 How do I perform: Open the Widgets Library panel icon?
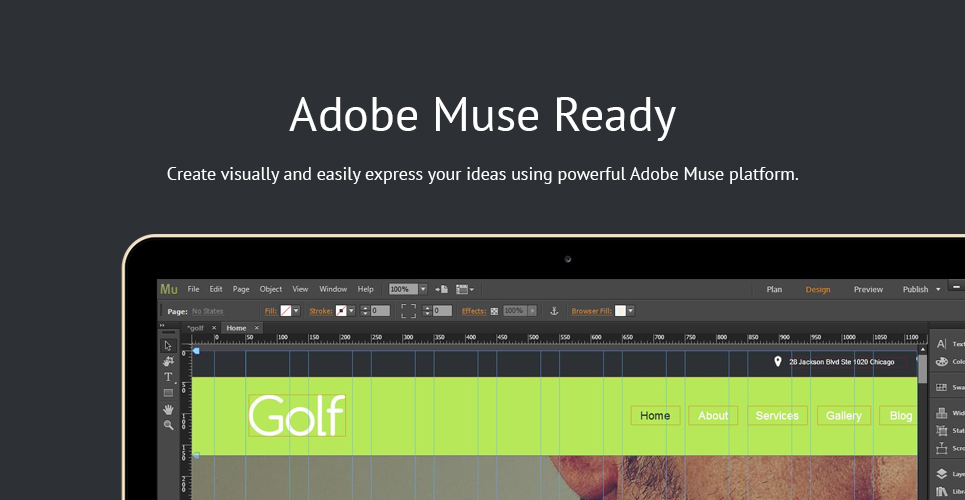pyautogui.click(x=941, y=413)
